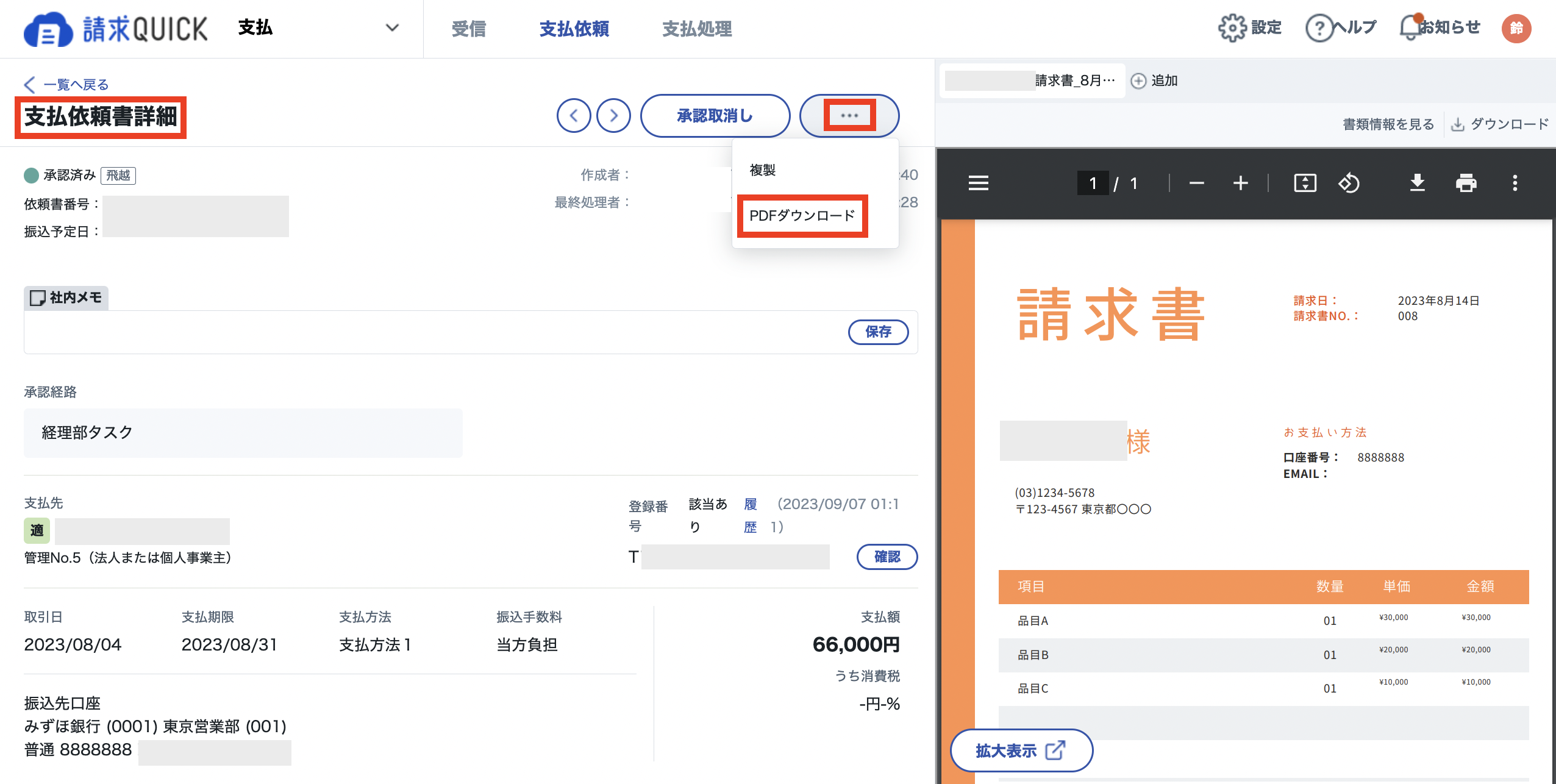Select the 請求書_8月… file tab

[x=1032, y=80]
